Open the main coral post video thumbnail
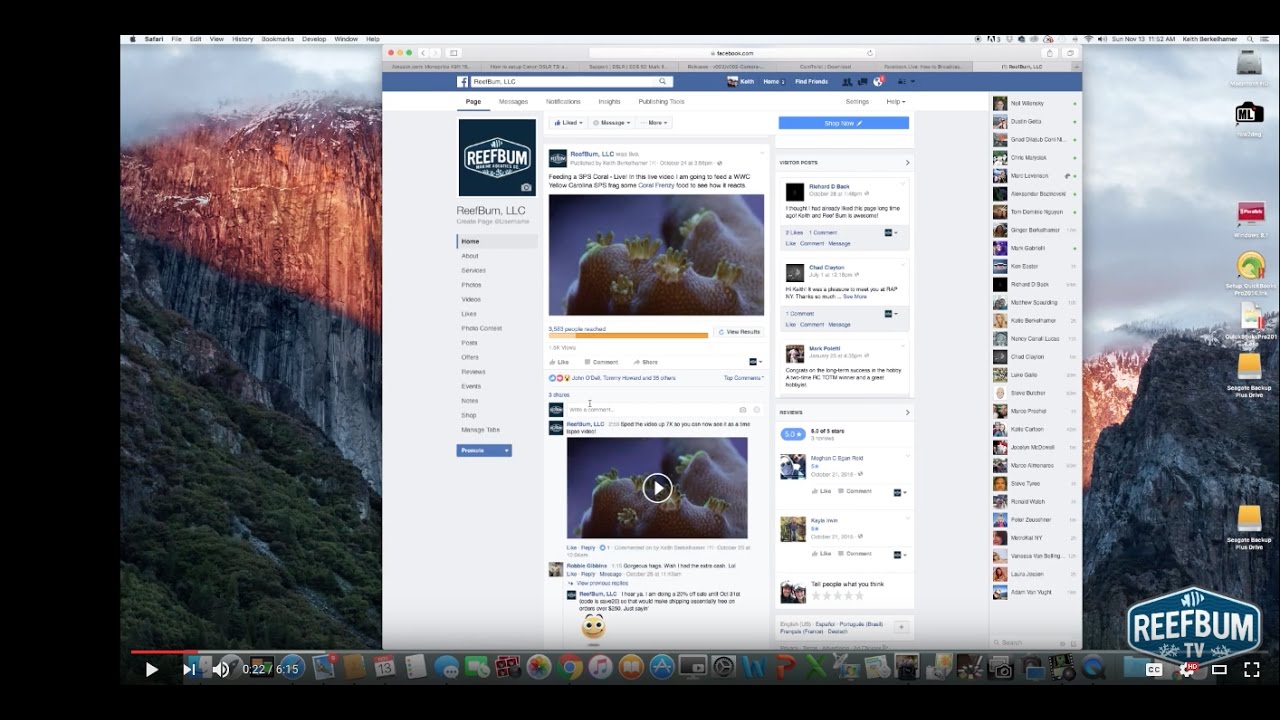Image resolution: width=1280 pixels, height=720 pixels. (656, 255)
